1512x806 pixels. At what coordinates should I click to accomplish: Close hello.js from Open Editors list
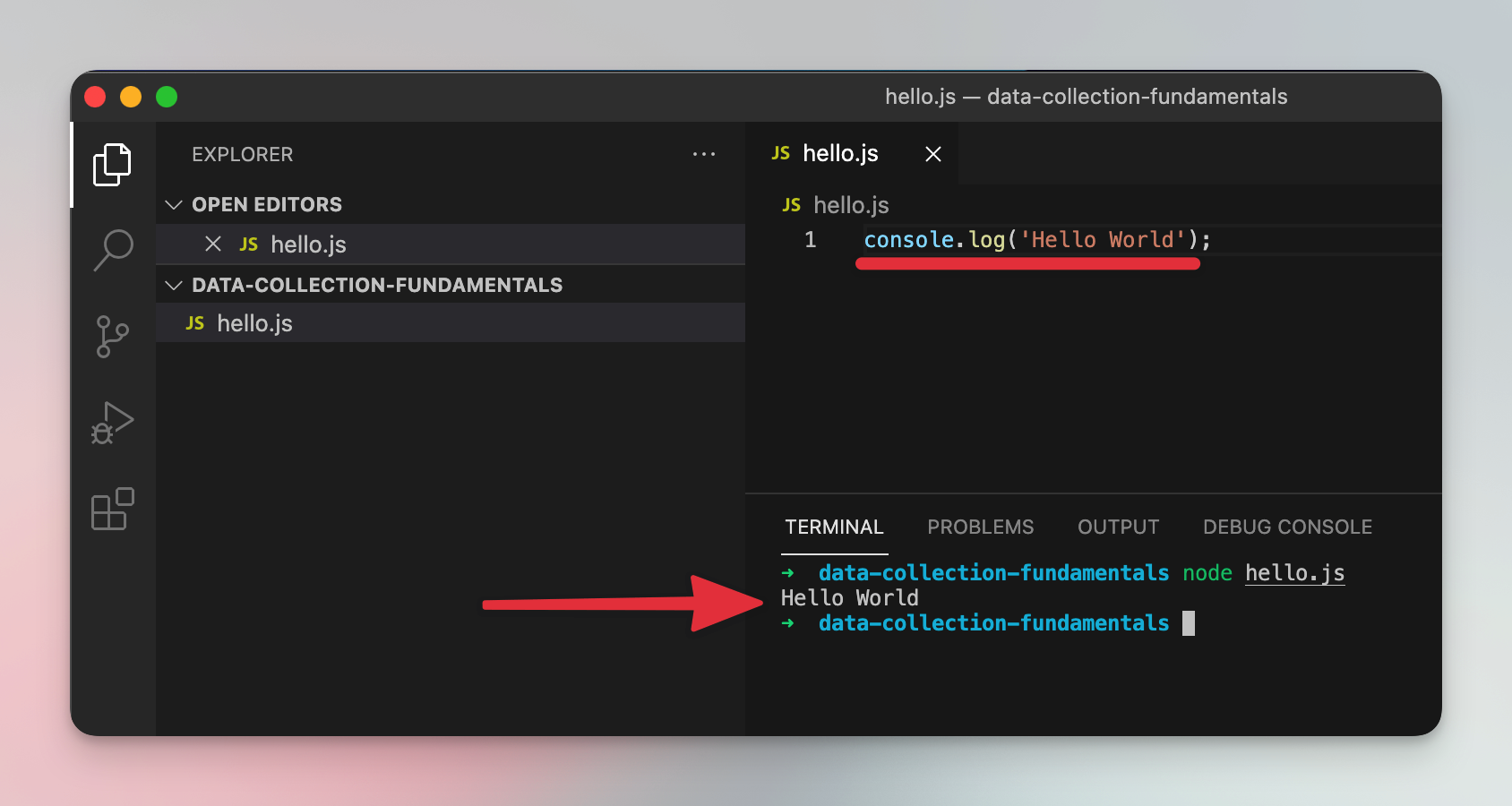(212, 244)
